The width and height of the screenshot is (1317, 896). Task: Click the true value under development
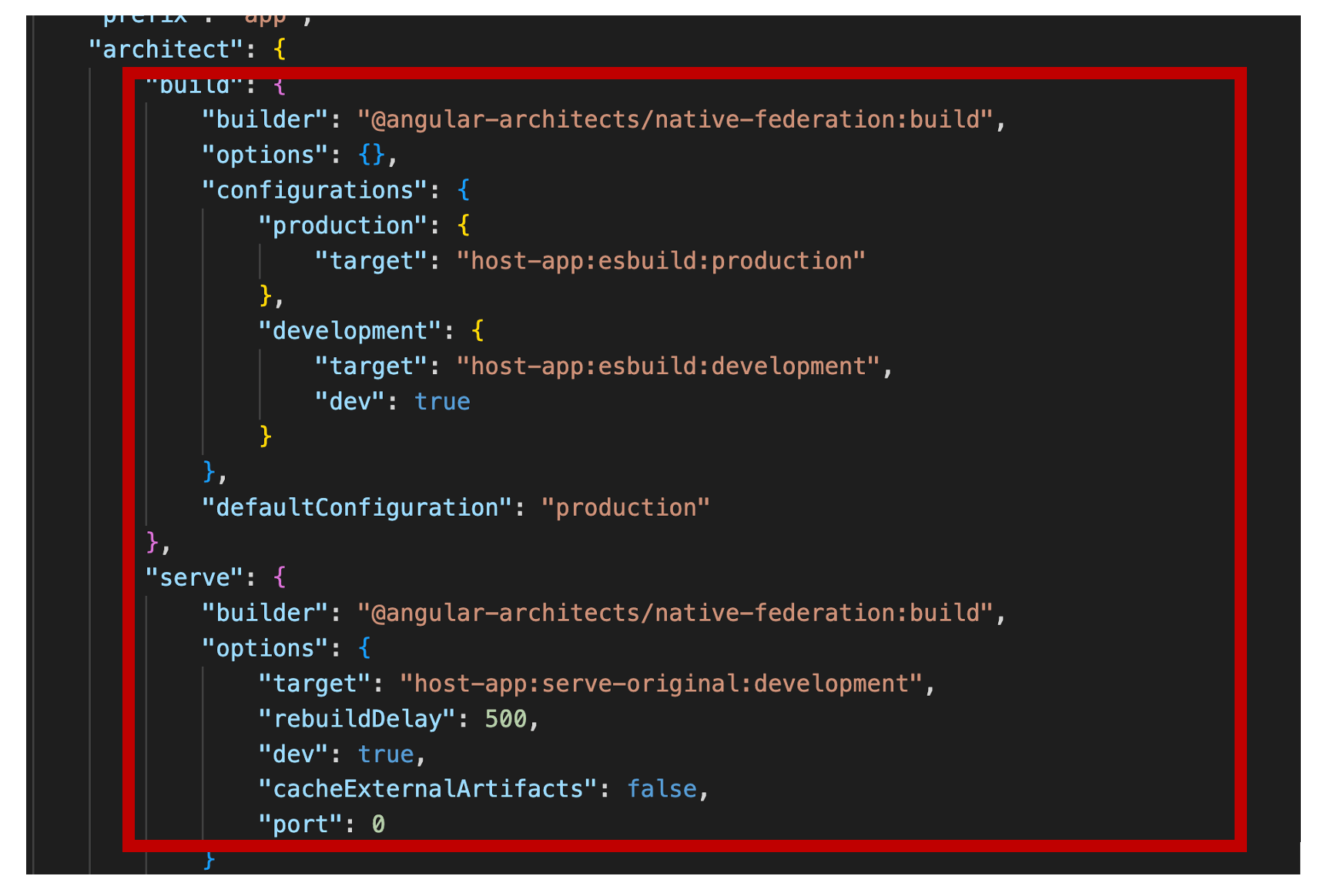coord(442,400)
